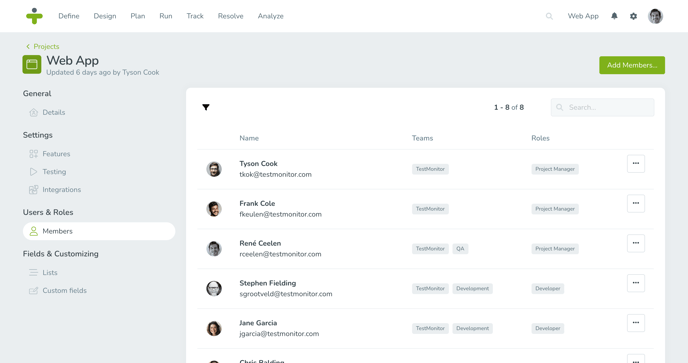Viewport: 688px width, 363px height.
Task: Sort by the Name column header
Action: pos(249,138)
